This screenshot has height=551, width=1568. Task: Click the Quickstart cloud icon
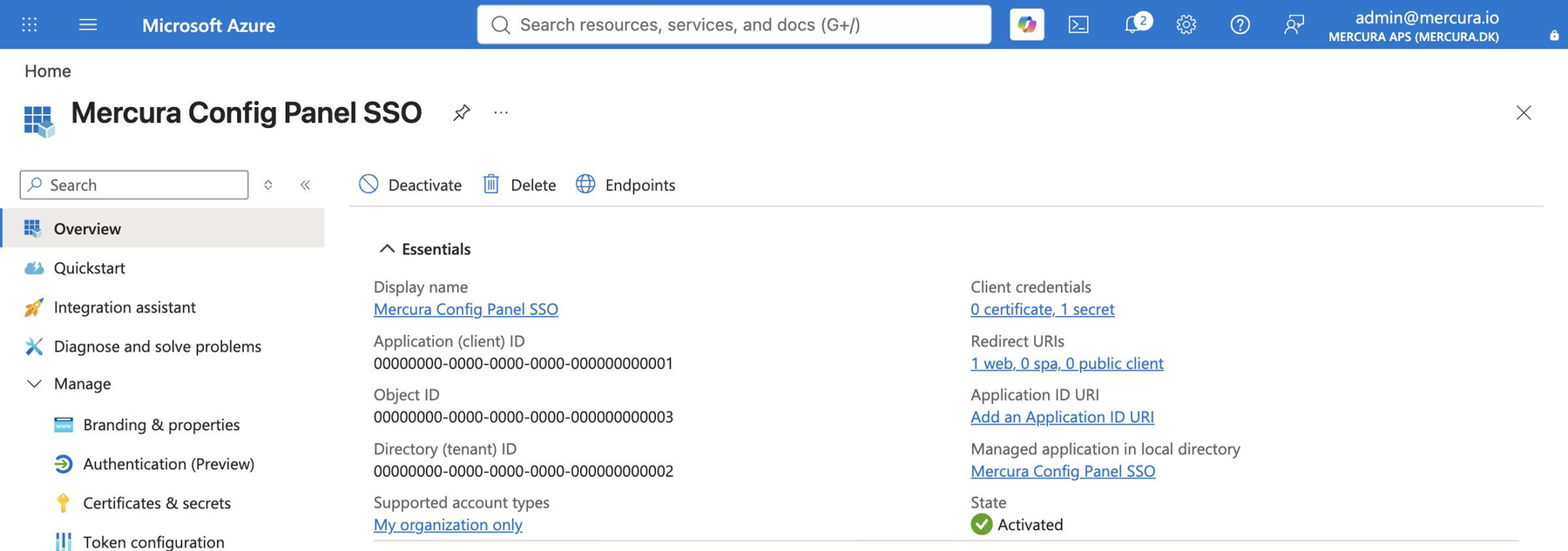point(34,268)
